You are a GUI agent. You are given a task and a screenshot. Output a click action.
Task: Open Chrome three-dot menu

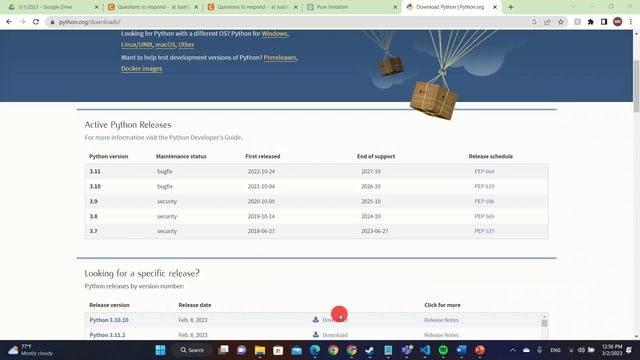pyautogui.click(x=631, y=22)
